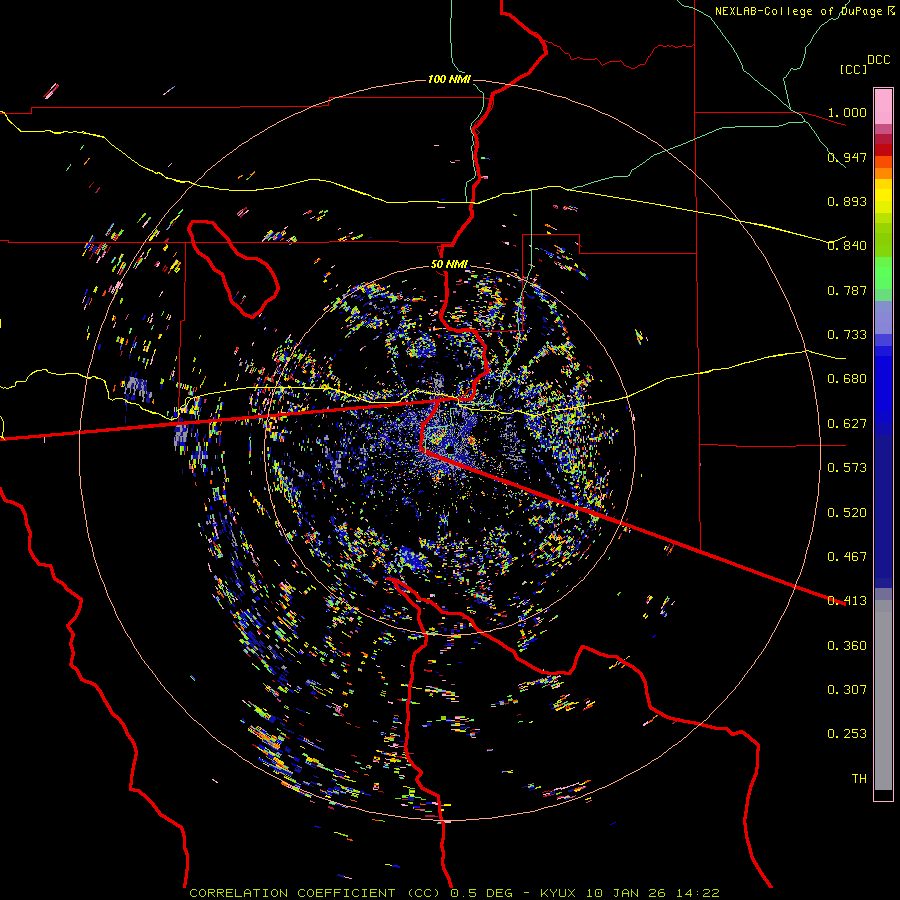Click the 0.733 legend value

pyautogui.click(x=847, y=335)
